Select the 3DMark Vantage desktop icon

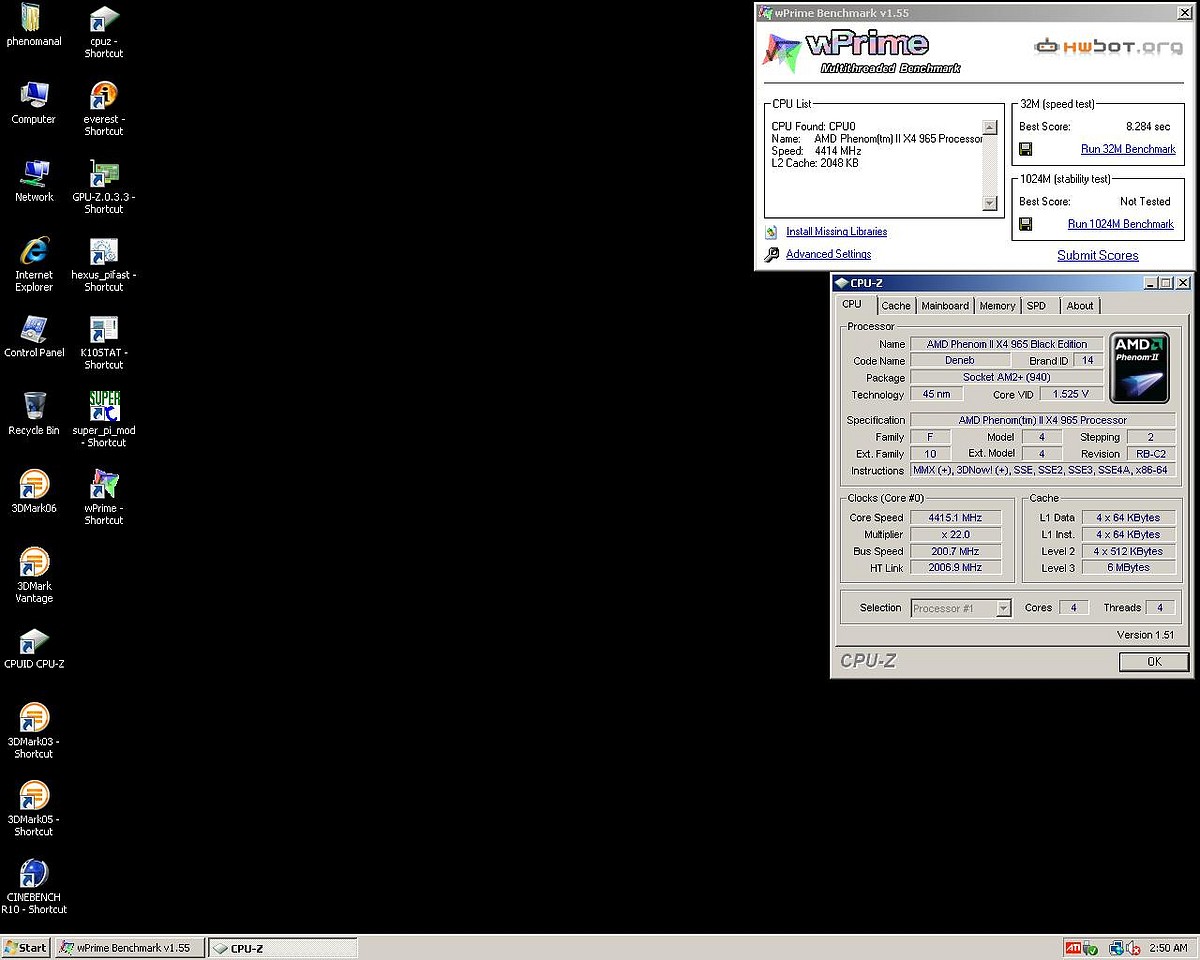click(34, 563)
